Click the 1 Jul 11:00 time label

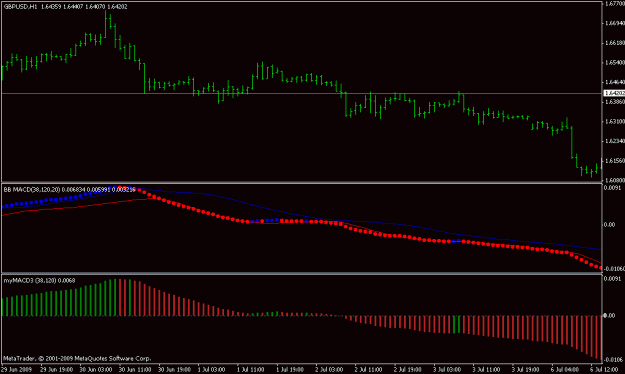tap(250, 370)
